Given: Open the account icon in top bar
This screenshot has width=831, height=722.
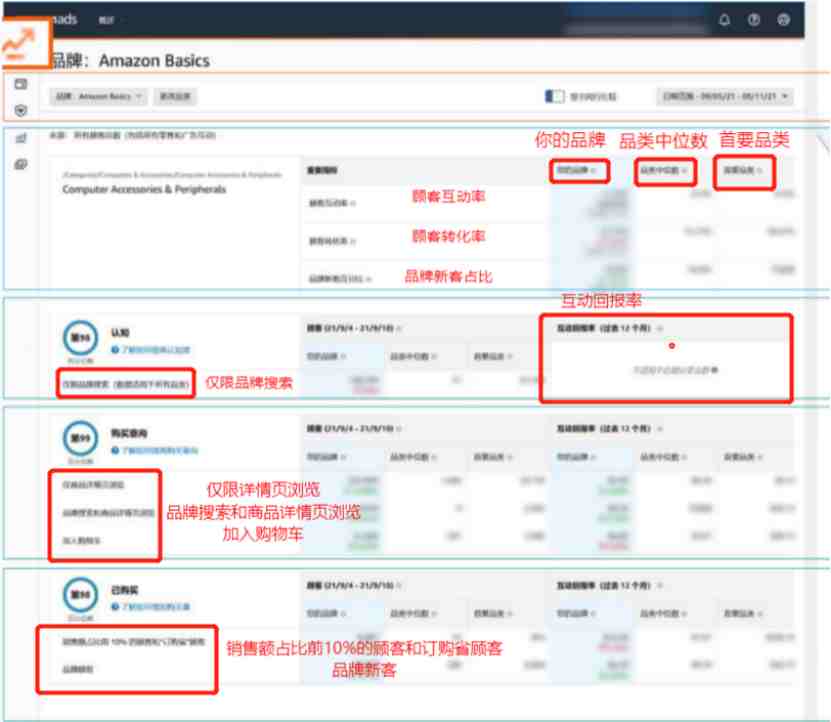Looking at the screenshot, I should [x=783, y=20].
